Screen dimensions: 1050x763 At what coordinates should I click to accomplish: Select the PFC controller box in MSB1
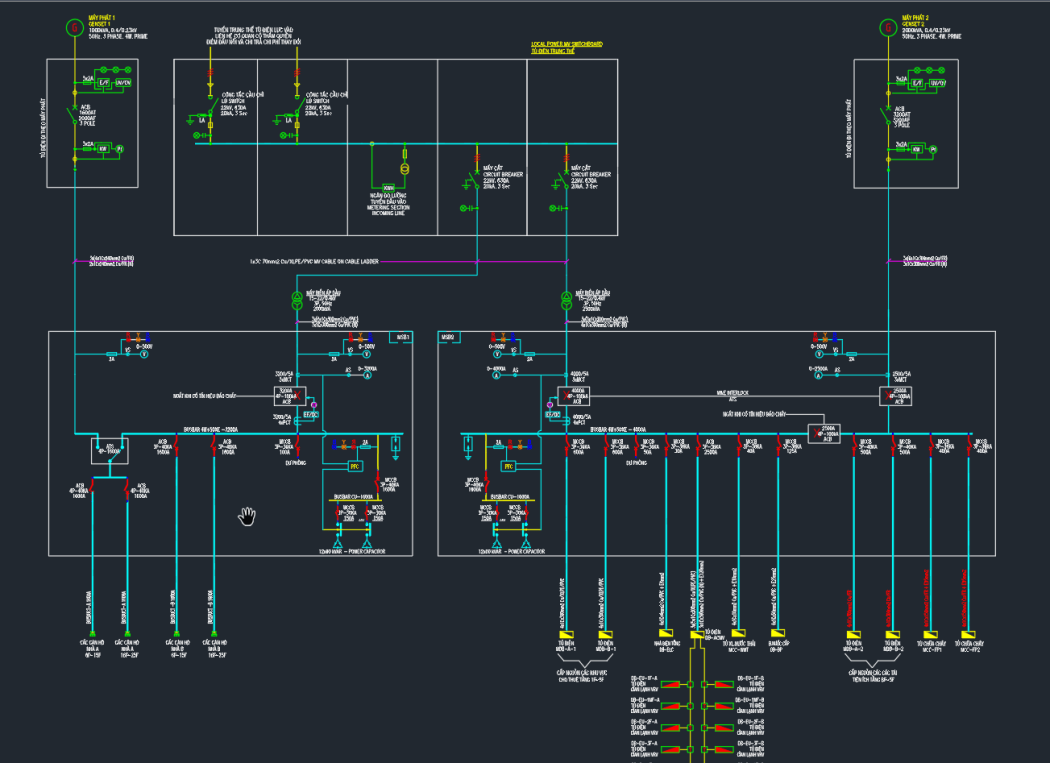click(x=354, y=466)
